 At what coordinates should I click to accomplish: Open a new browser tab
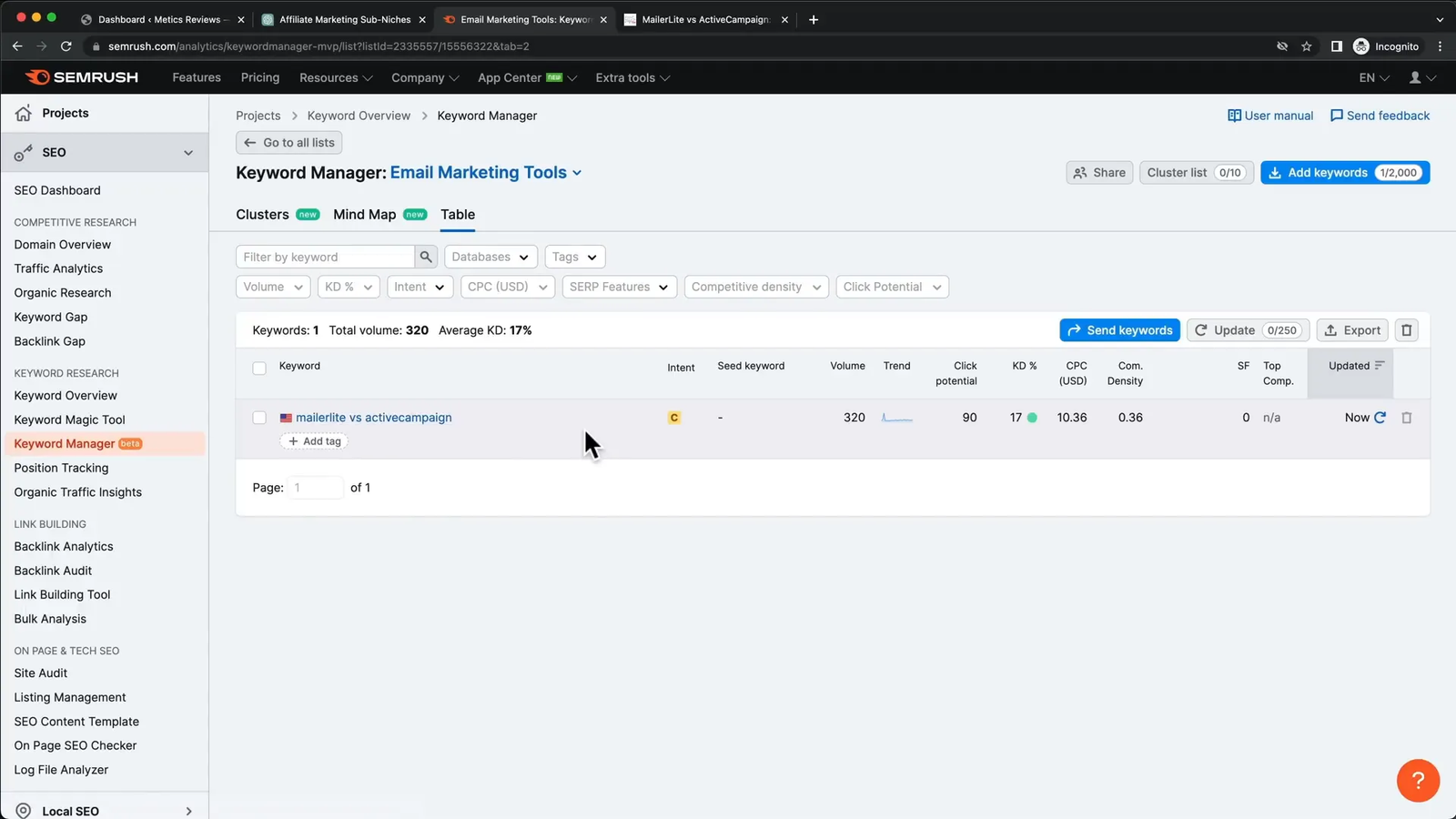pyautogui.click(x=814, y=19)
